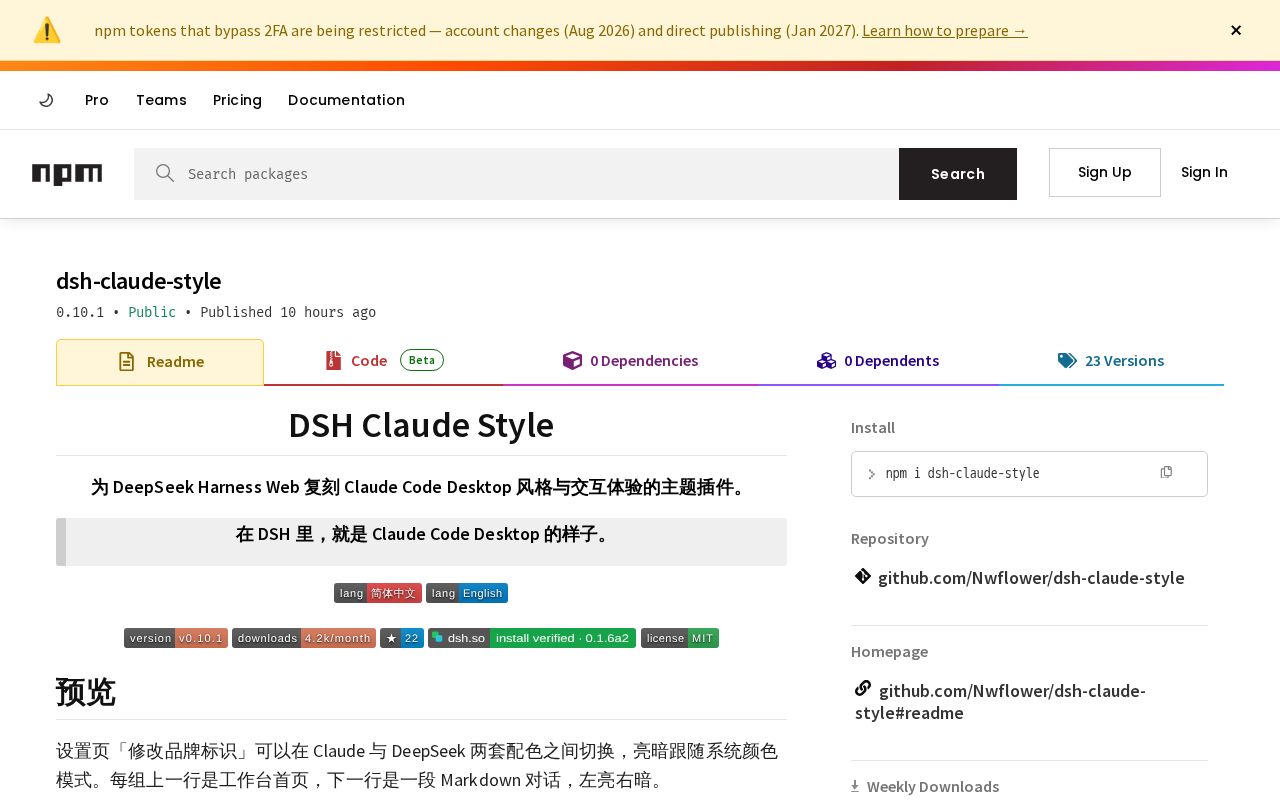The height and width of the screenshot is (800, 1280).
Task: Click the warning triangle icon in banner
Action: pos(47,30)
